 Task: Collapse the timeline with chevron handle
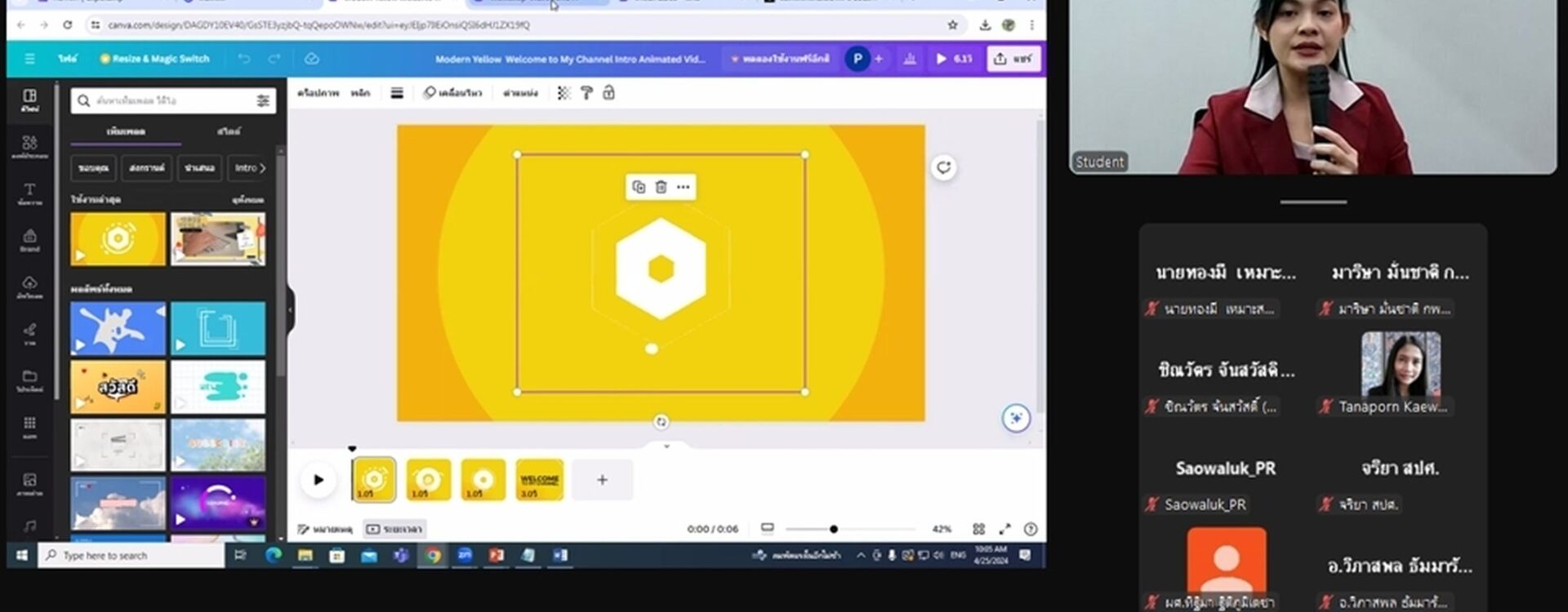coord(666,446)
